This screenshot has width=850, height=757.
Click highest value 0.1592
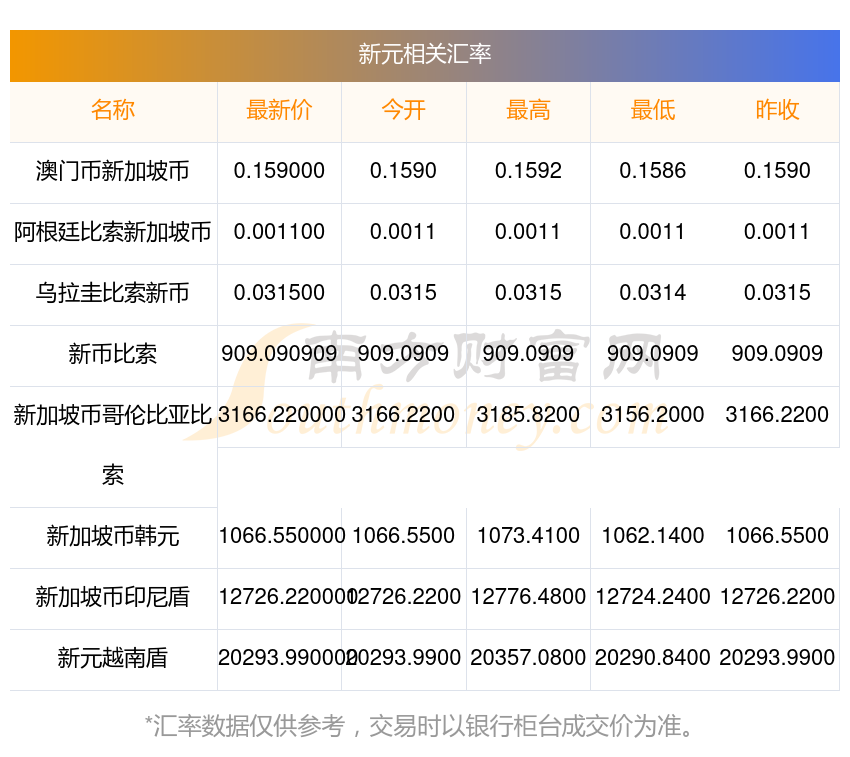528,171
